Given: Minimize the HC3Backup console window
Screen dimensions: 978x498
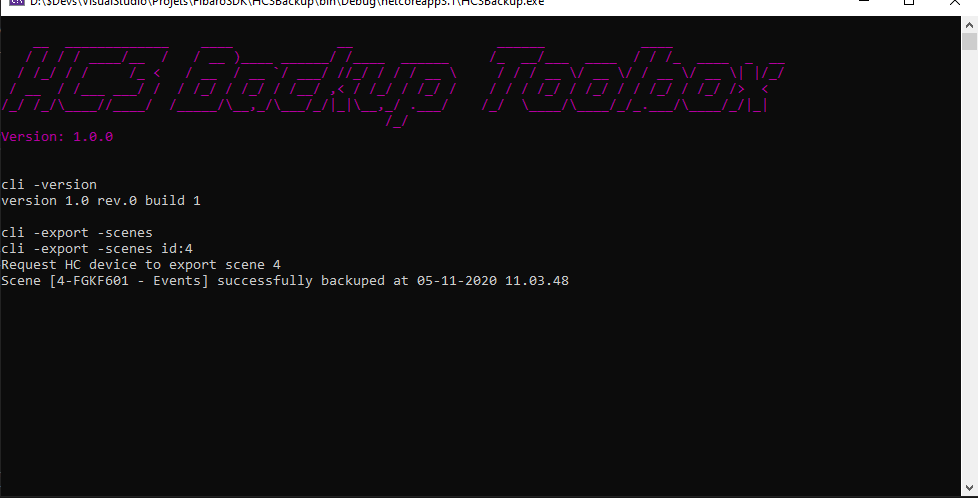Looking at the screenshot, I should [x=864, y=2].
